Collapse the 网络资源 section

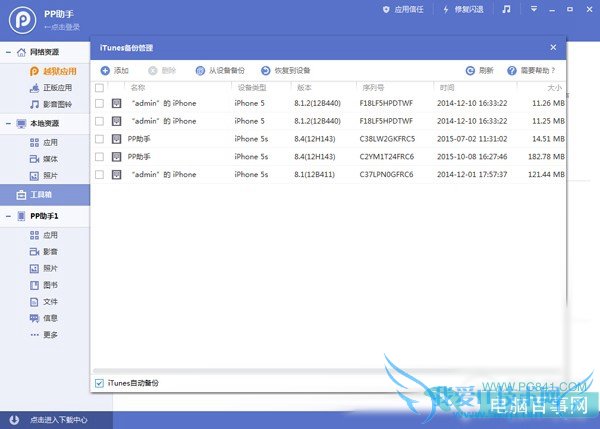8,52
